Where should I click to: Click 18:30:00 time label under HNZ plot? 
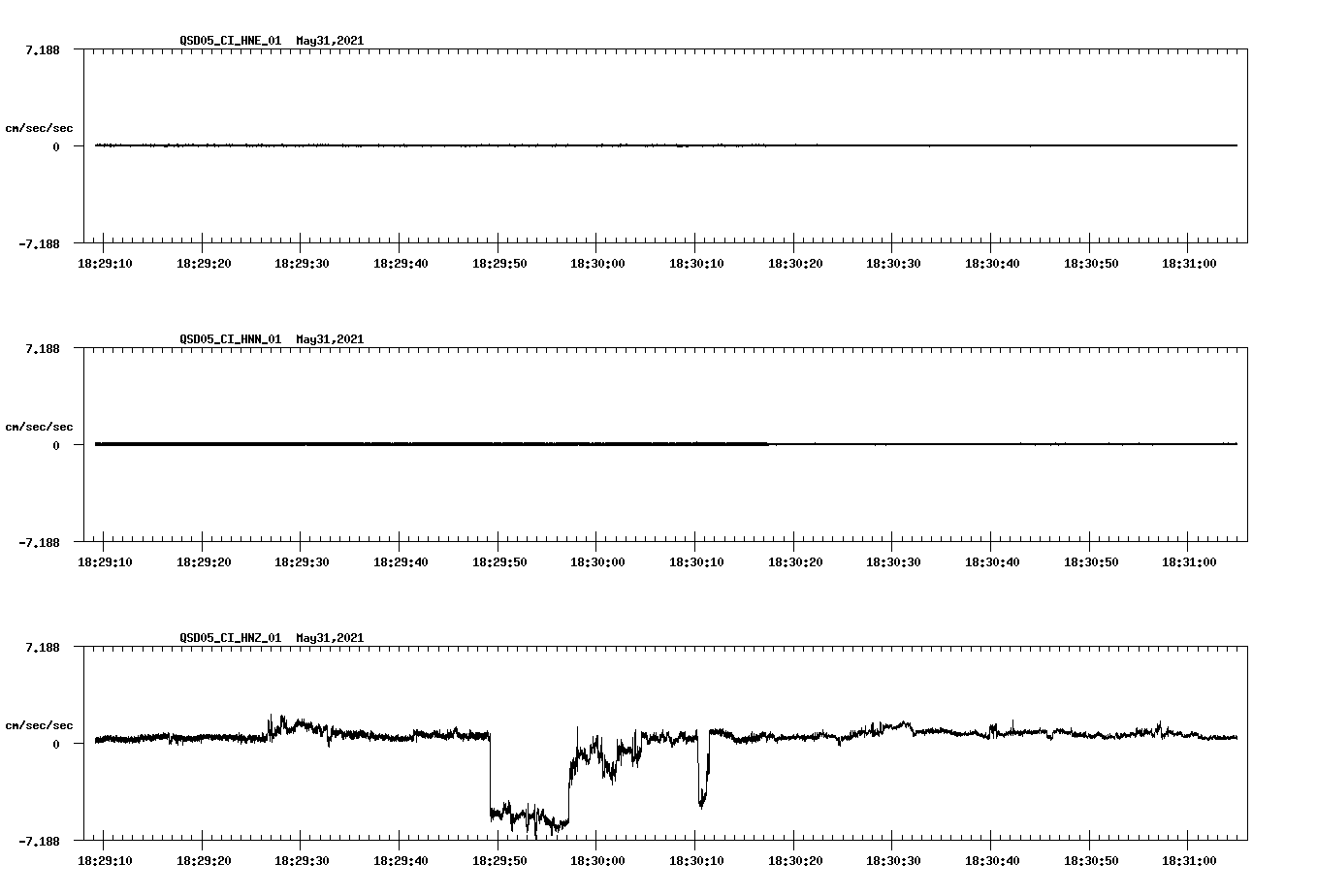pyautogui.click(x=596, y=861)
